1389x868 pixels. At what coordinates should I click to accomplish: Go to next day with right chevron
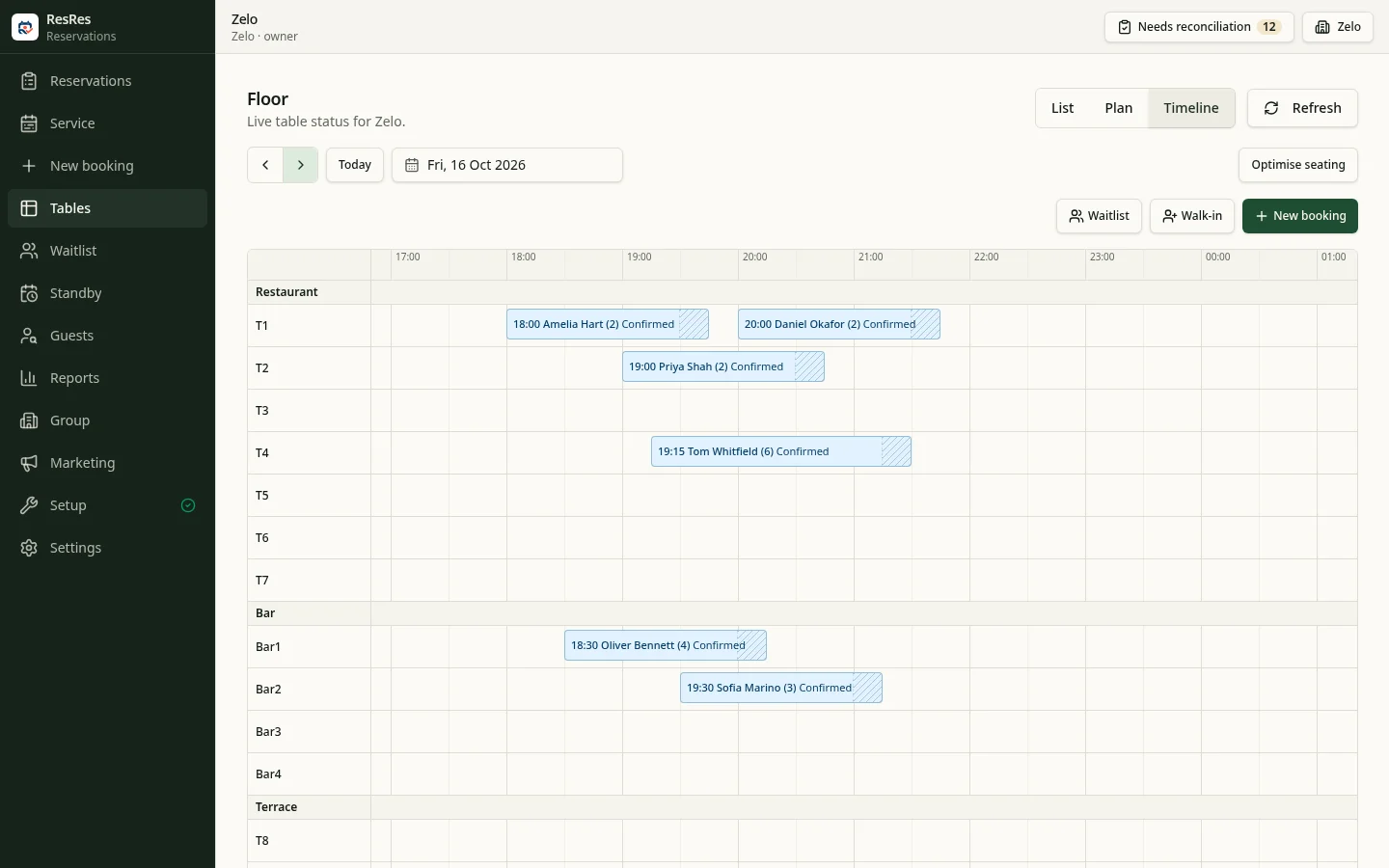pos(301,165)
